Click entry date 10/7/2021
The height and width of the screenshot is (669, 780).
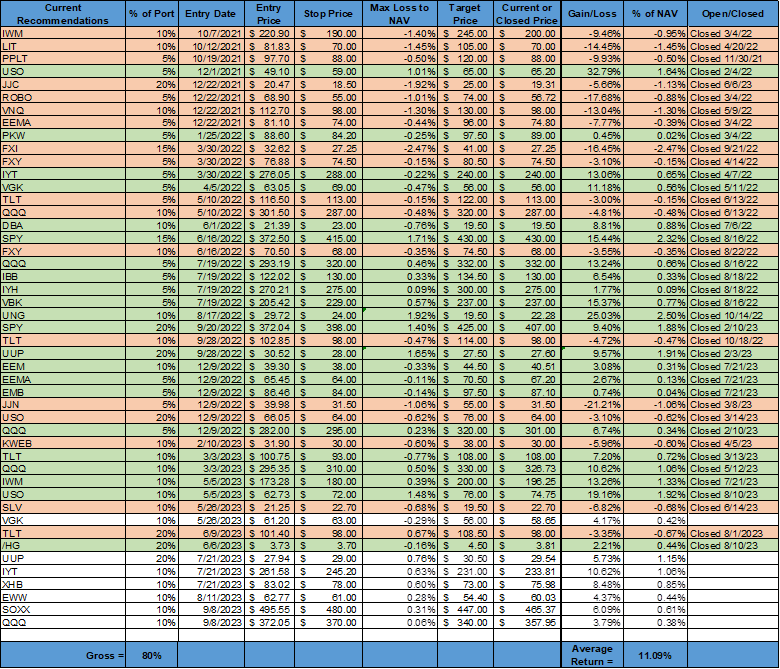[x=211, y=34]
